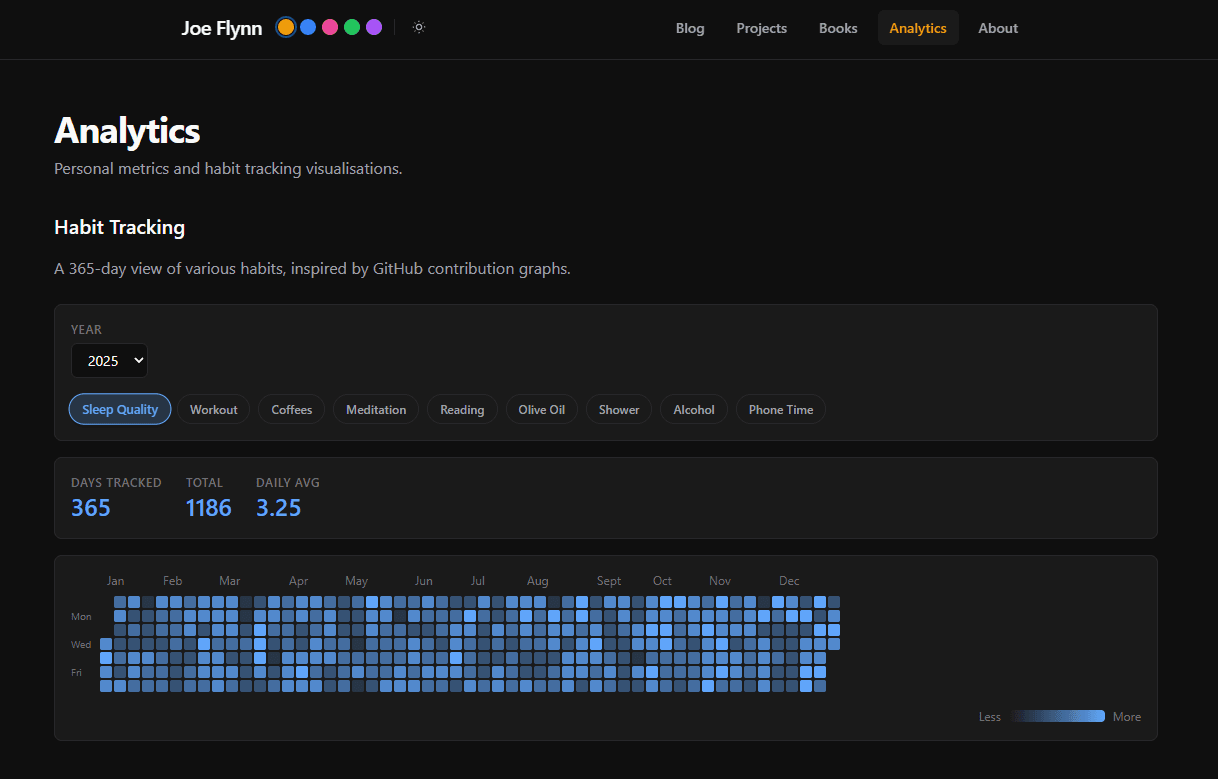Choose the Olive Oil habit
The width and height of the screenshot is (1218, 779).
[x=542, y=409]
